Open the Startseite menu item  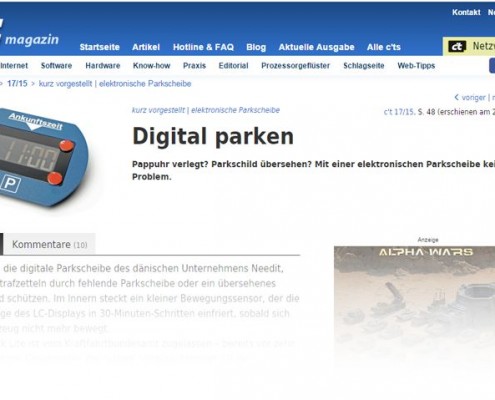pos(100,47)
